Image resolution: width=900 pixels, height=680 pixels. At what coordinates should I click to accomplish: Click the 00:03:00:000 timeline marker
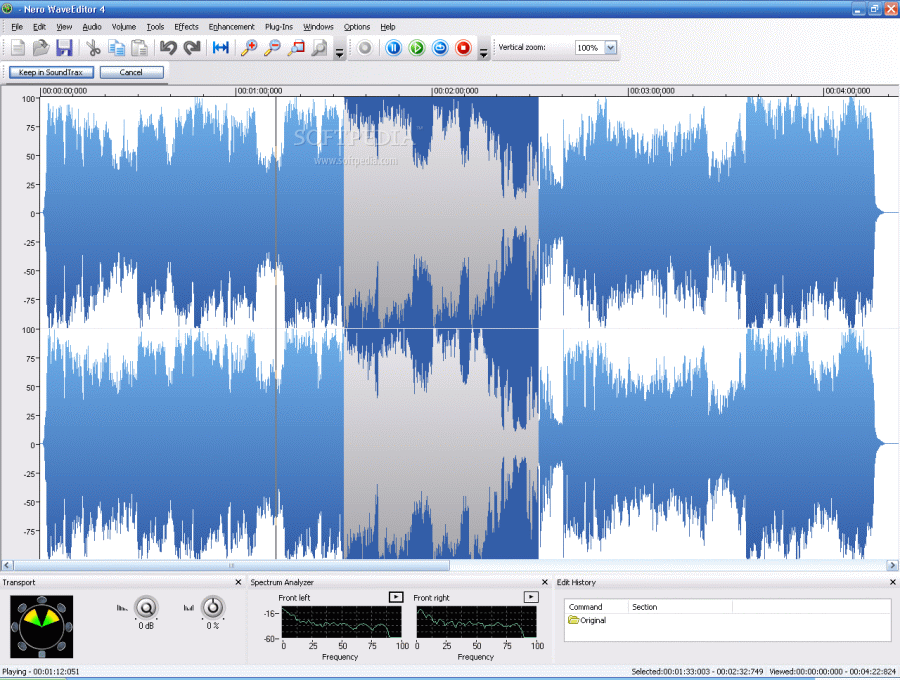[x=651, y=91]
